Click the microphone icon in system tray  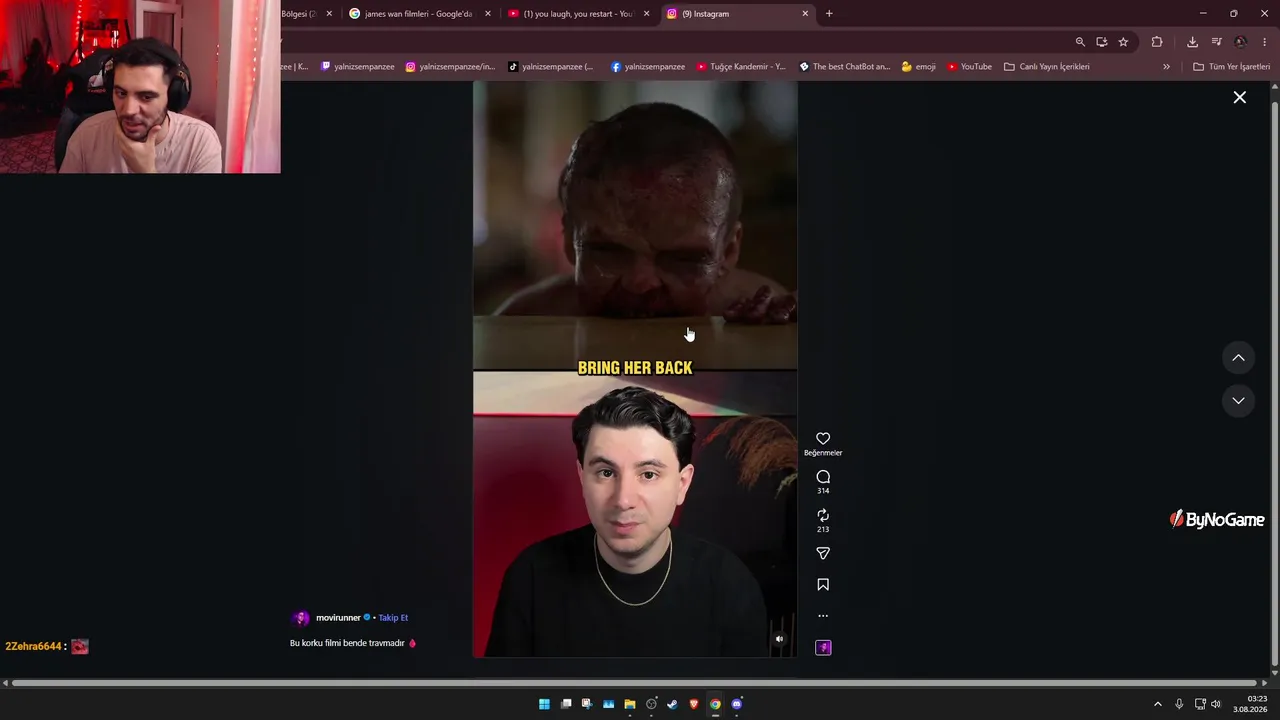click(x=1179, y=704)
